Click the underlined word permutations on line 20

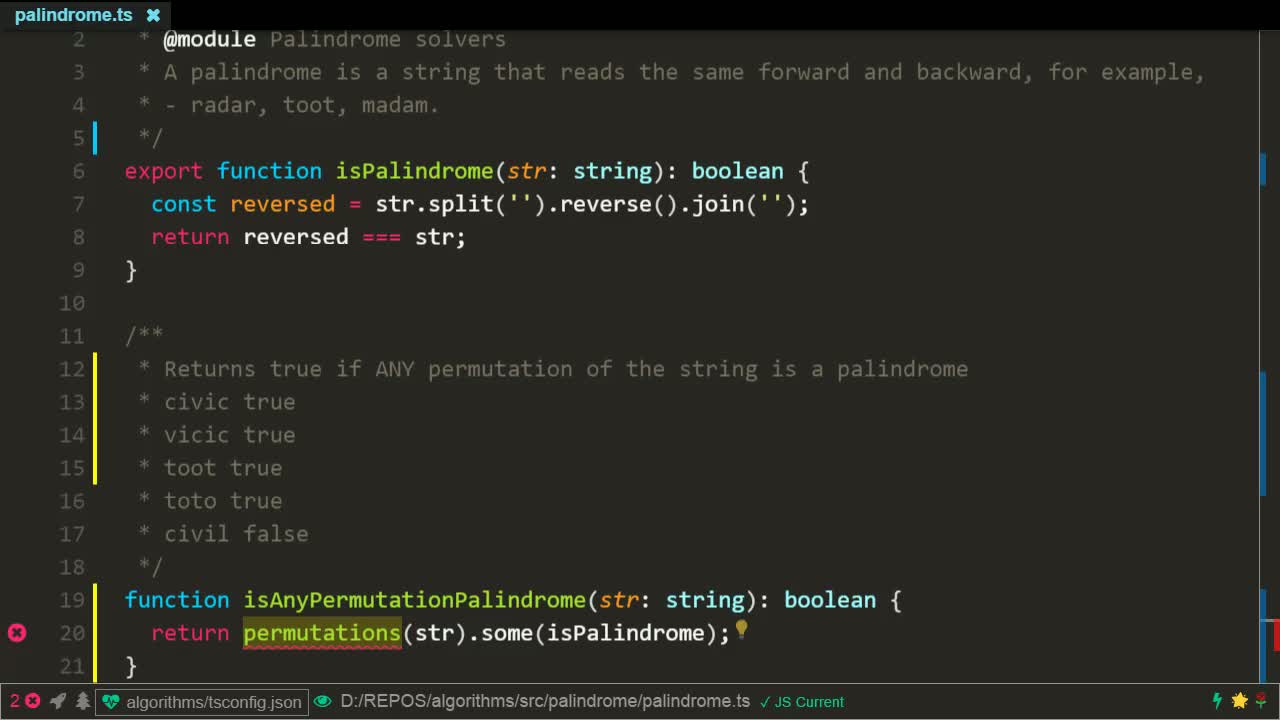[x=321, y=632]
